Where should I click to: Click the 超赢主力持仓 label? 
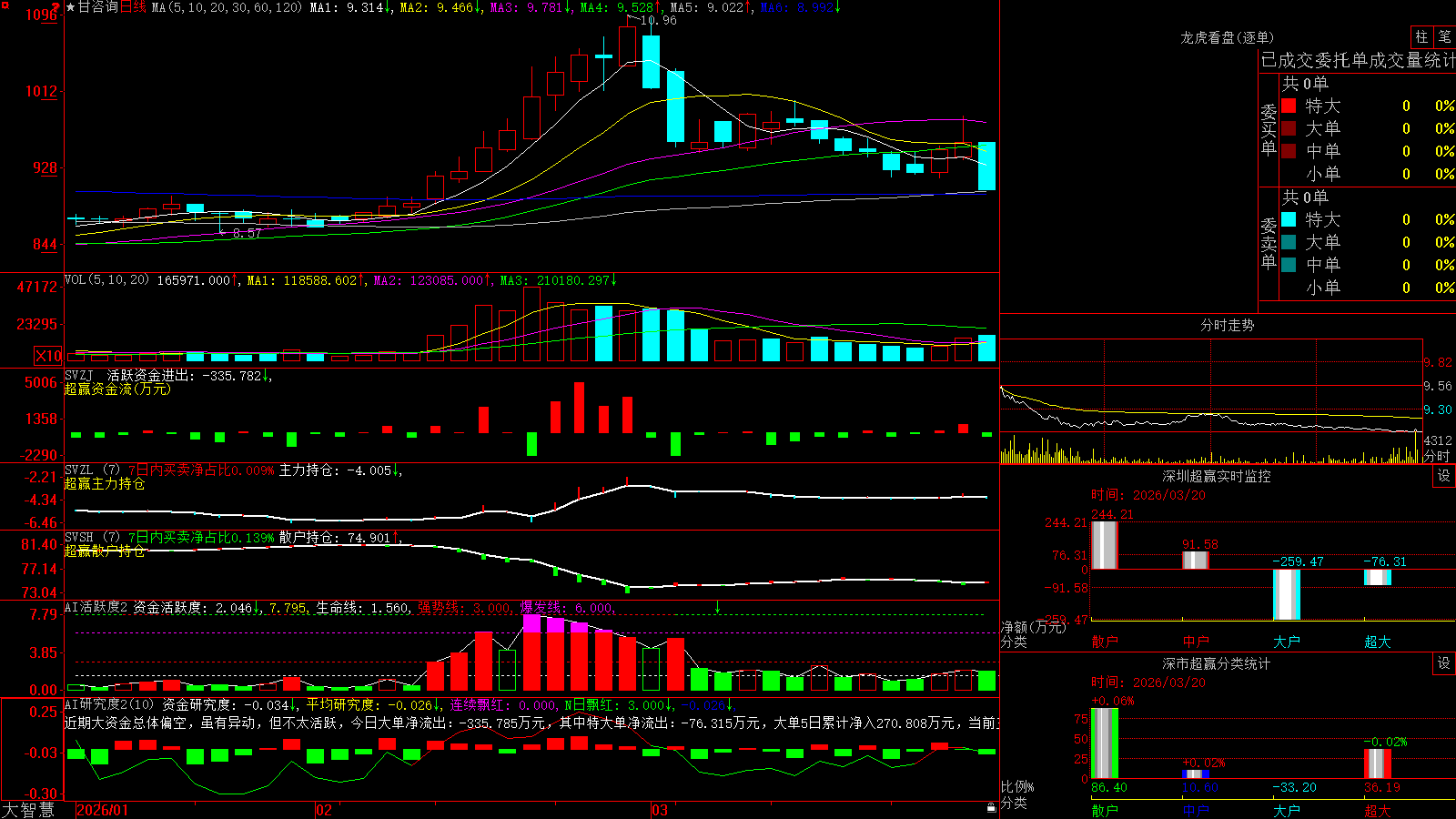tap(105, 483)
